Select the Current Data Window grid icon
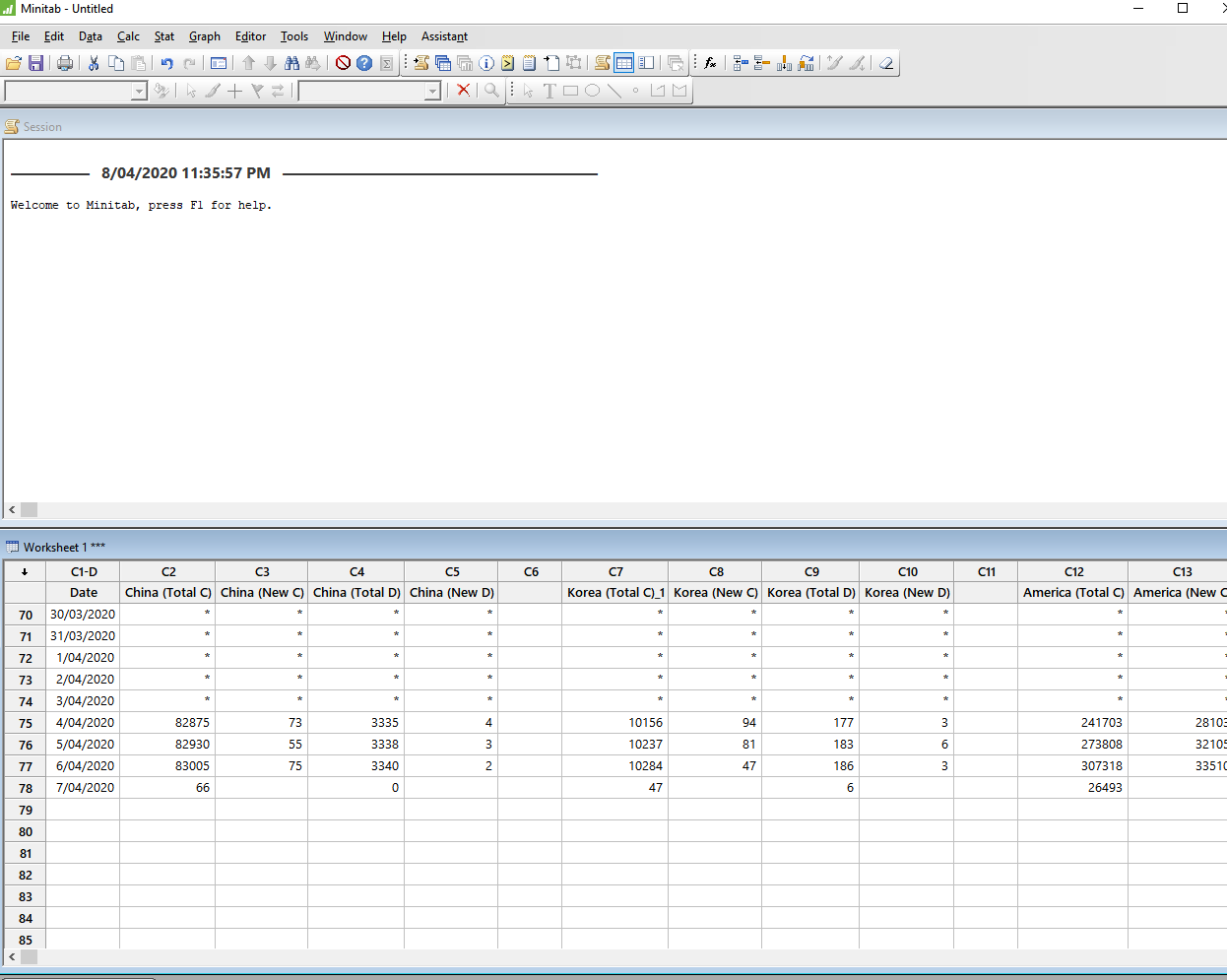This screenshot has height=980, width=1227. [624, 63]
